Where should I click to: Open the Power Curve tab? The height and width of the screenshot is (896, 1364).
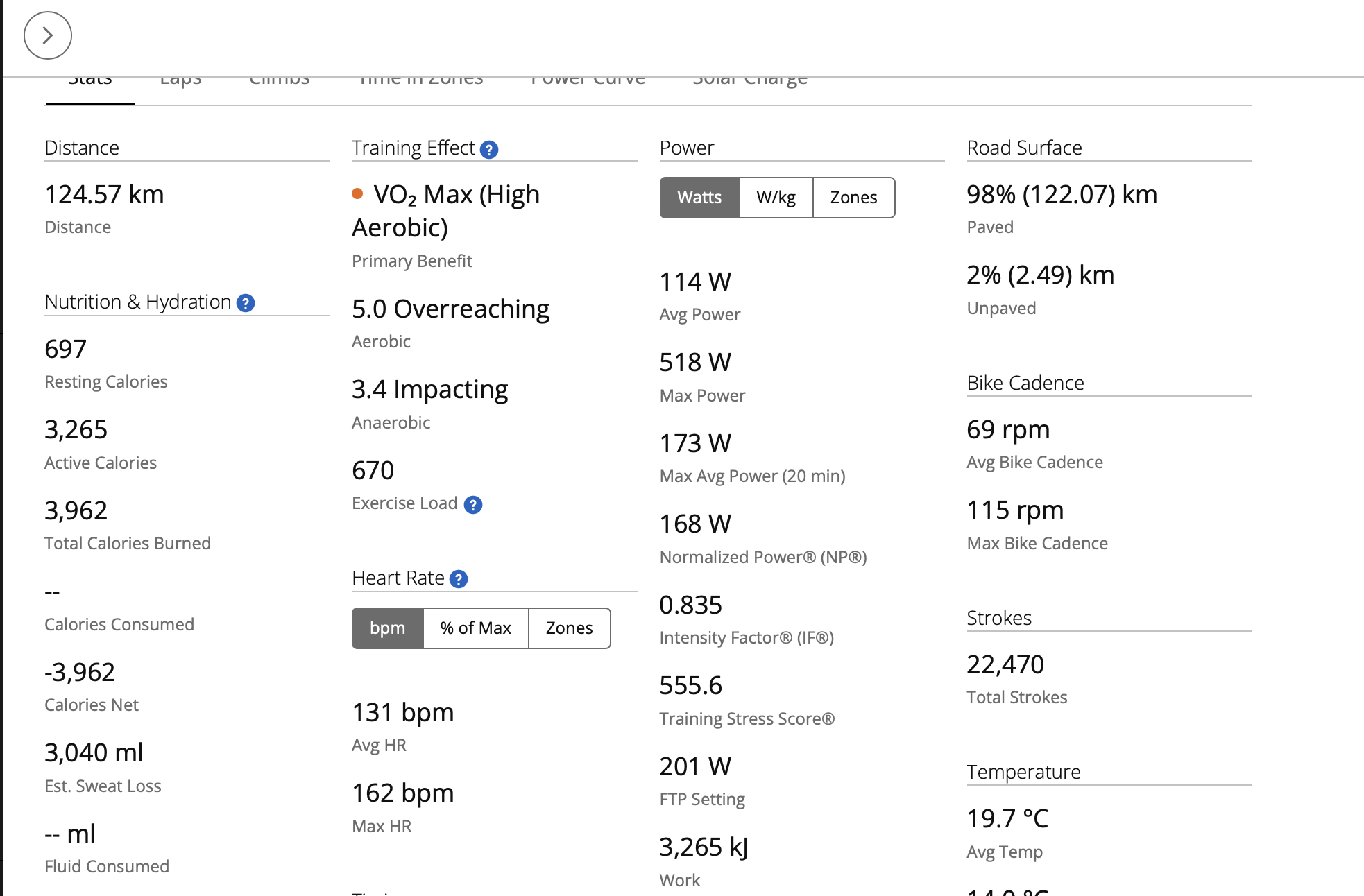click(x=588, y=82)
